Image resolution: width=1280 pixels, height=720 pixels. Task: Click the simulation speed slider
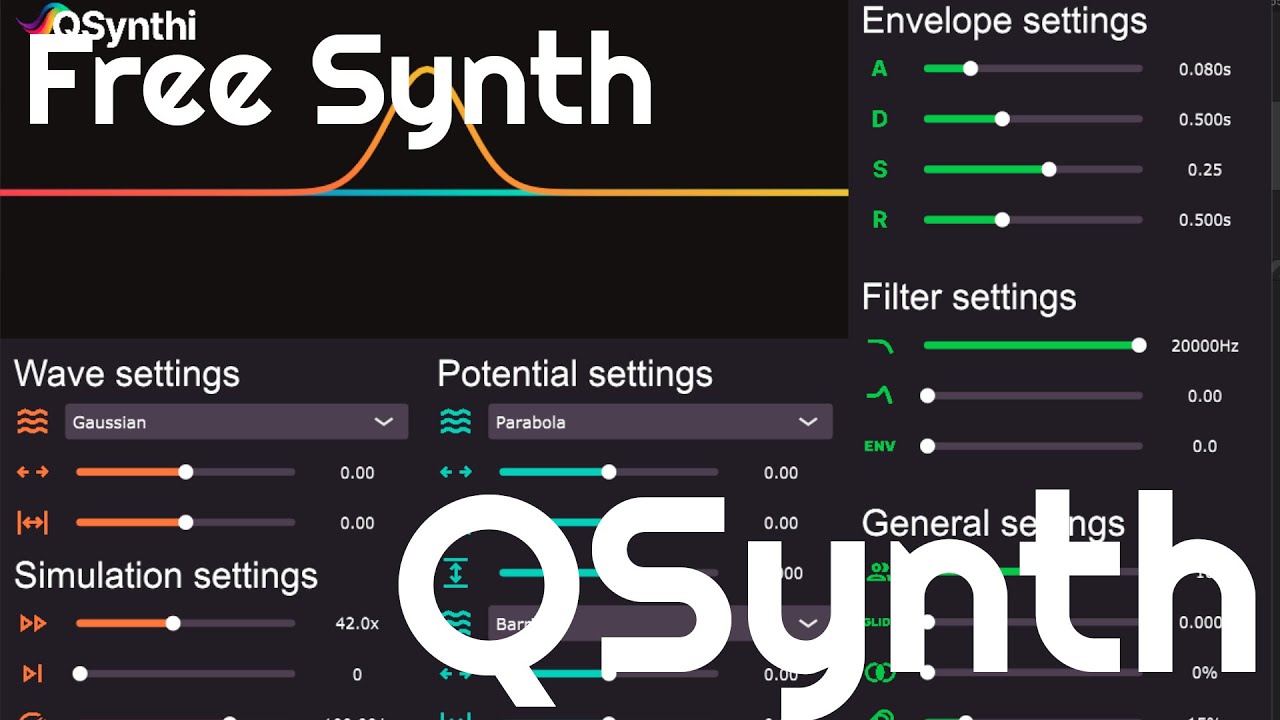coord(186,624)
